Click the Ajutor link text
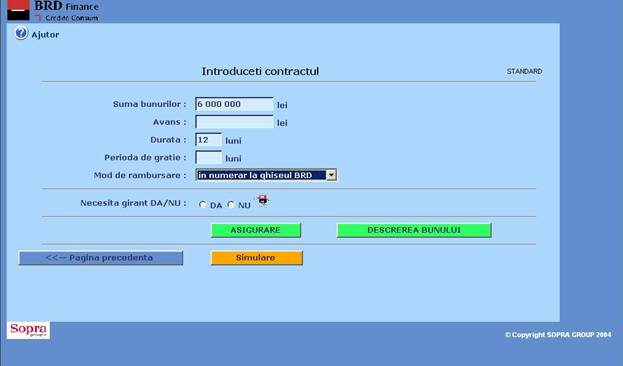The height and width of the screenshot is (366, 623). pos(45,35)
